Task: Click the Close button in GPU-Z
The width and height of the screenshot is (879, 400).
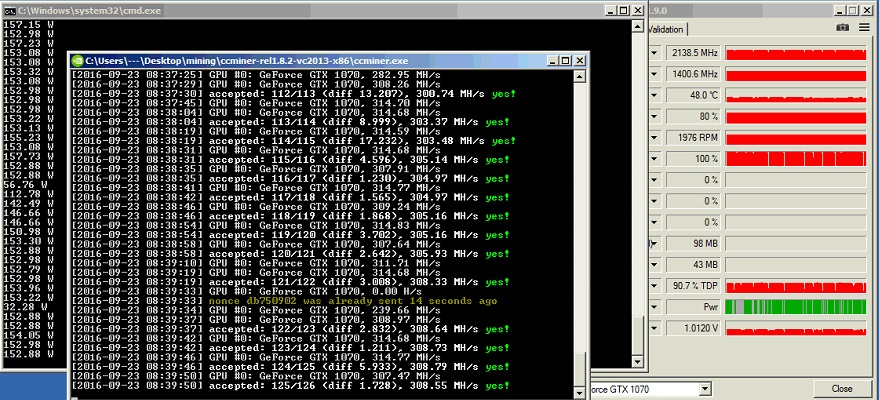Action: (841, 388)
